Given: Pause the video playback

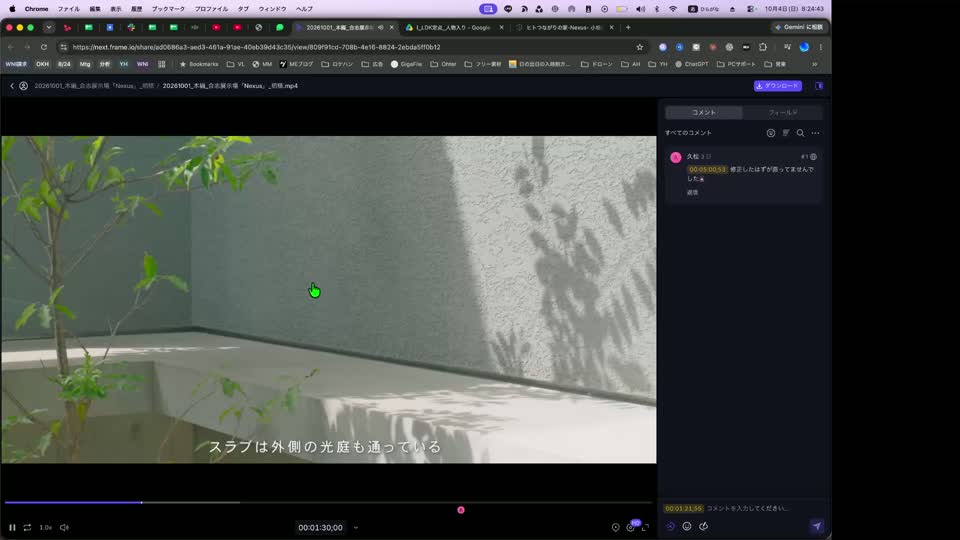Looking at the screenshot, I should coord(12,527).
